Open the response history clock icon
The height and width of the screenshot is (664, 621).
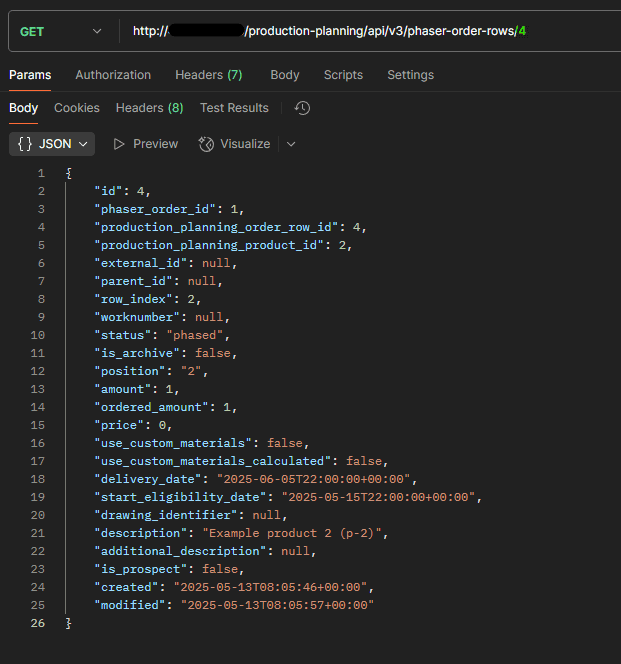pyautogui.click(x=302, y=108)
